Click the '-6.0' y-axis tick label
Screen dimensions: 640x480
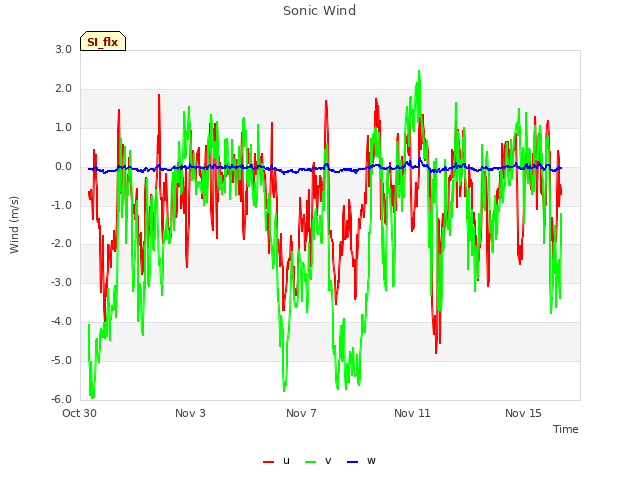point(62,399)
